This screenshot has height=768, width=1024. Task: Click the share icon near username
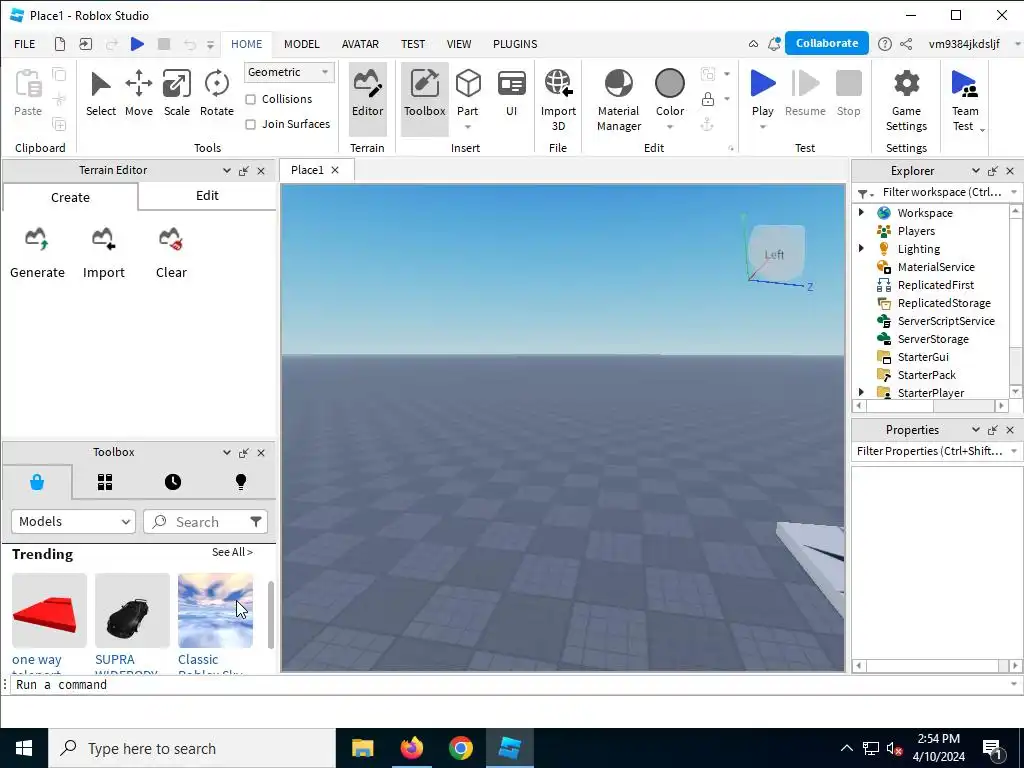pyautogui.click(x=906, y=44)
